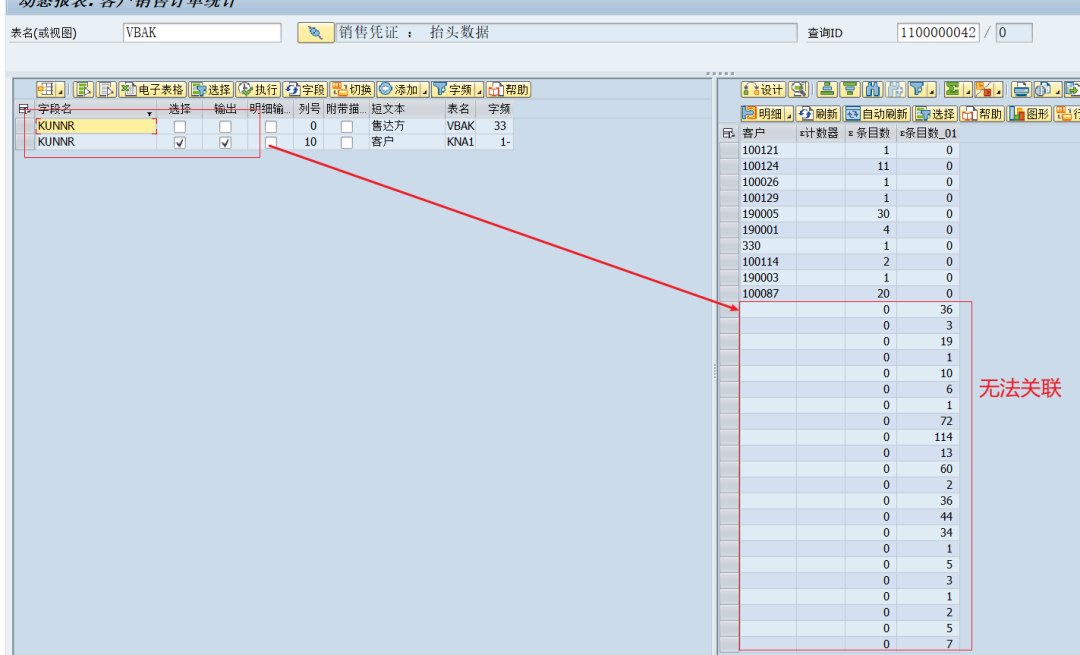Click the 售达方 short text cell
Image resolution: width=1080 pixels, height=655 pixels.
click(406, 126)
